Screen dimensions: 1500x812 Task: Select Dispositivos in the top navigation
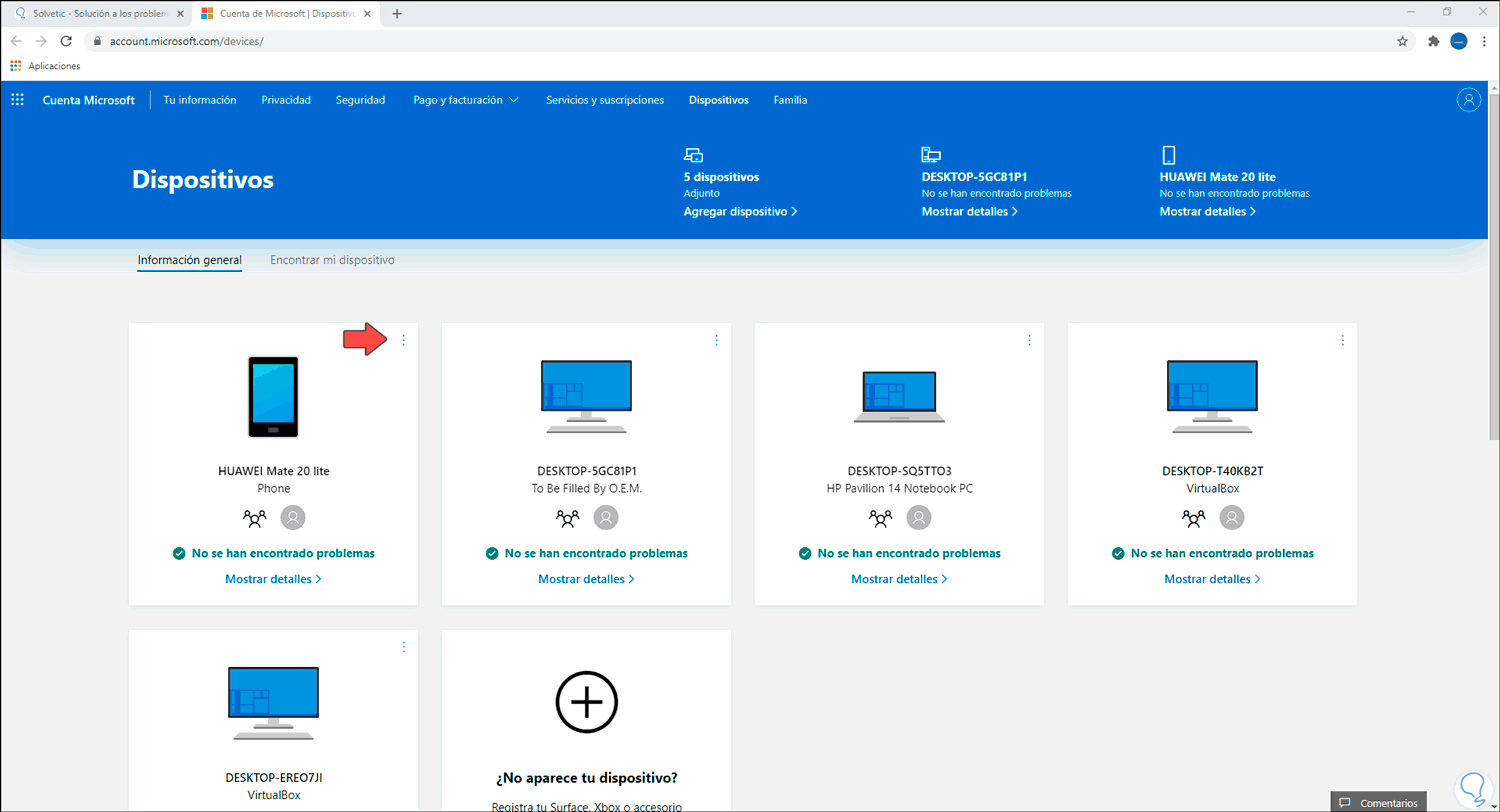click(719, 100)
